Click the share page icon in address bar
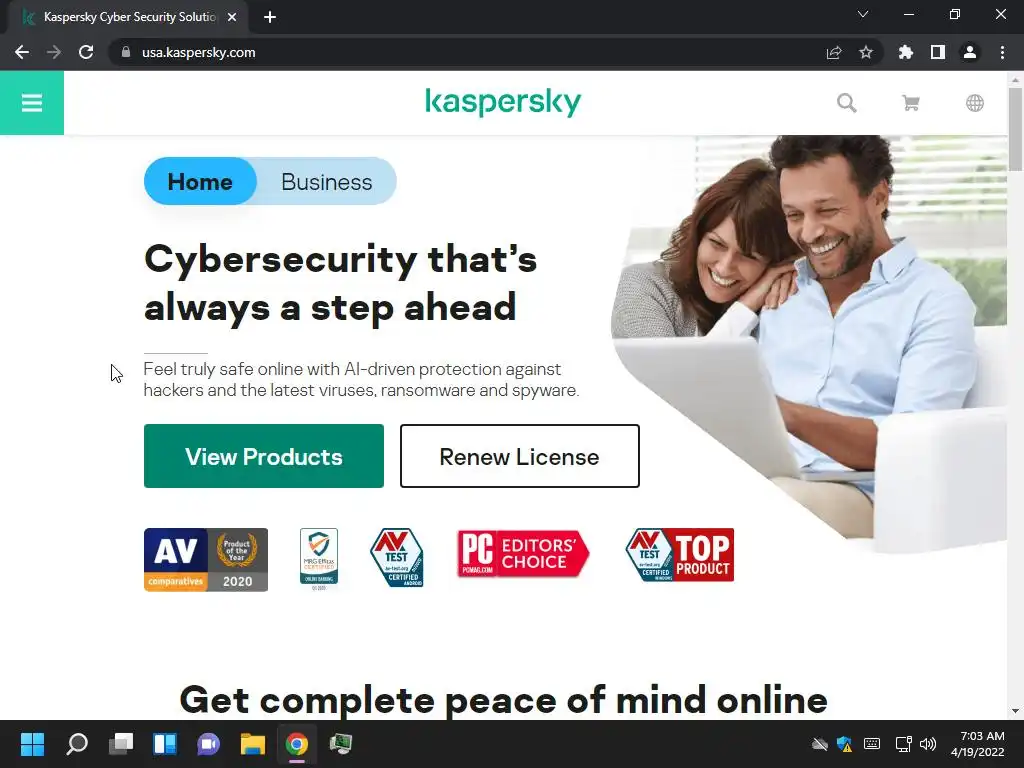Viewport: 1024px width, 768px height. point(833,52)
